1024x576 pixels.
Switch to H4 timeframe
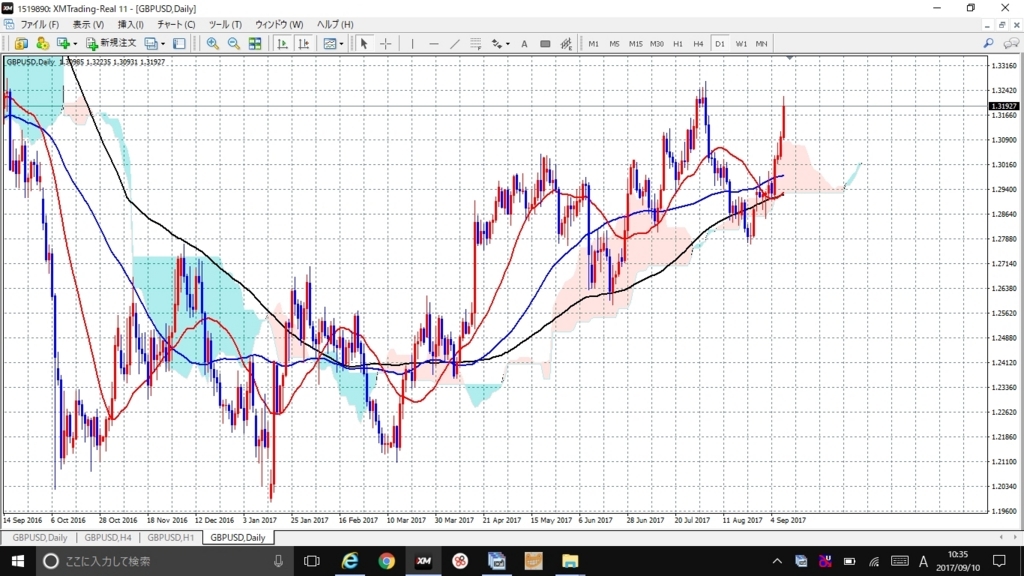point(698,44)
